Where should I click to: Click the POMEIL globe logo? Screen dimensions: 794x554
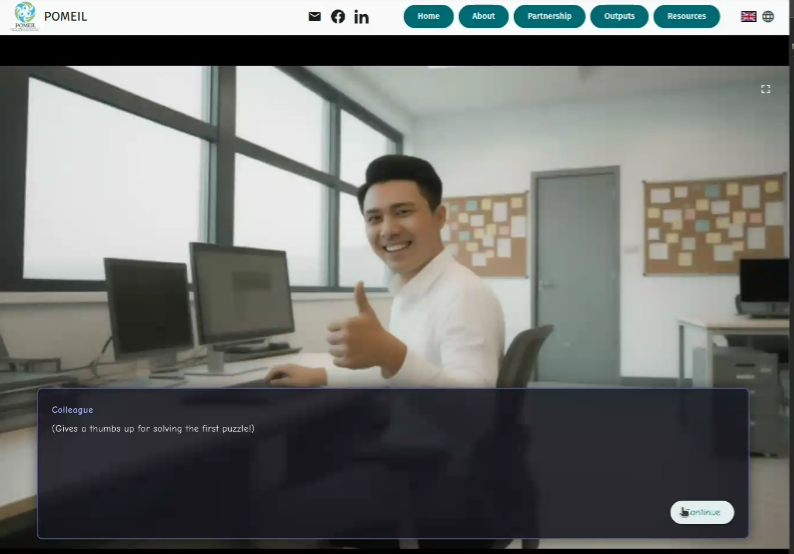(x=24, y=16)
